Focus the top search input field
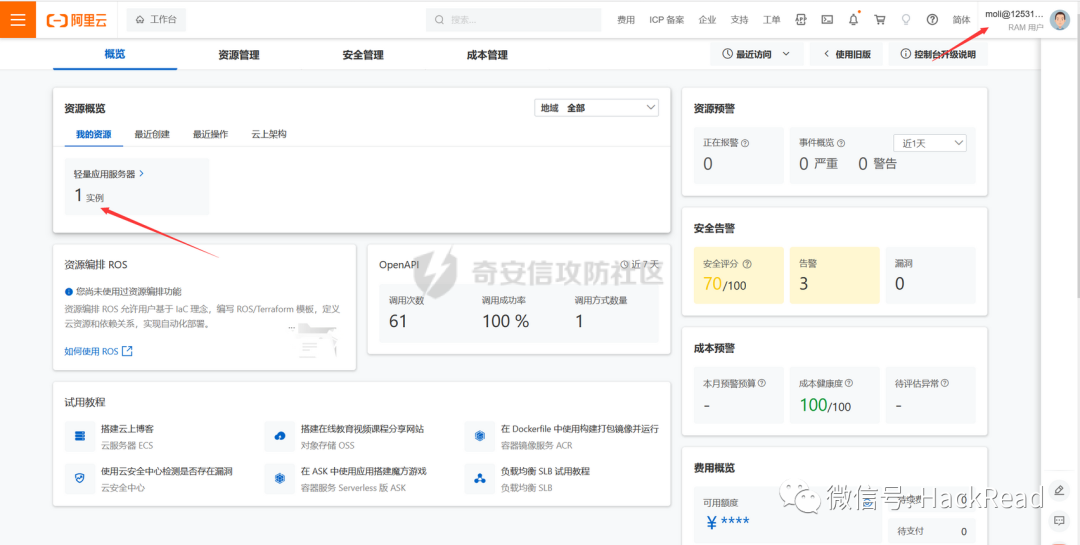The height and width of the screenshot is (545, 1080). pyautogui.click(x=513, y=20)
